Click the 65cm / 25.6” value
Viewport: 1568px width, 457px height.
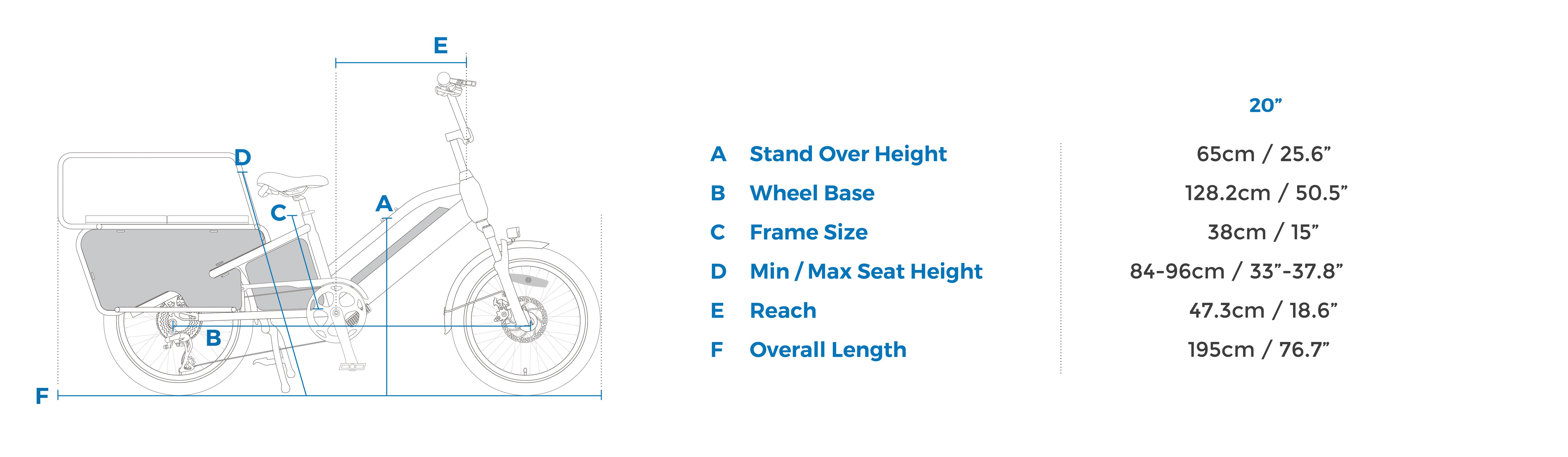point(1264,154)
